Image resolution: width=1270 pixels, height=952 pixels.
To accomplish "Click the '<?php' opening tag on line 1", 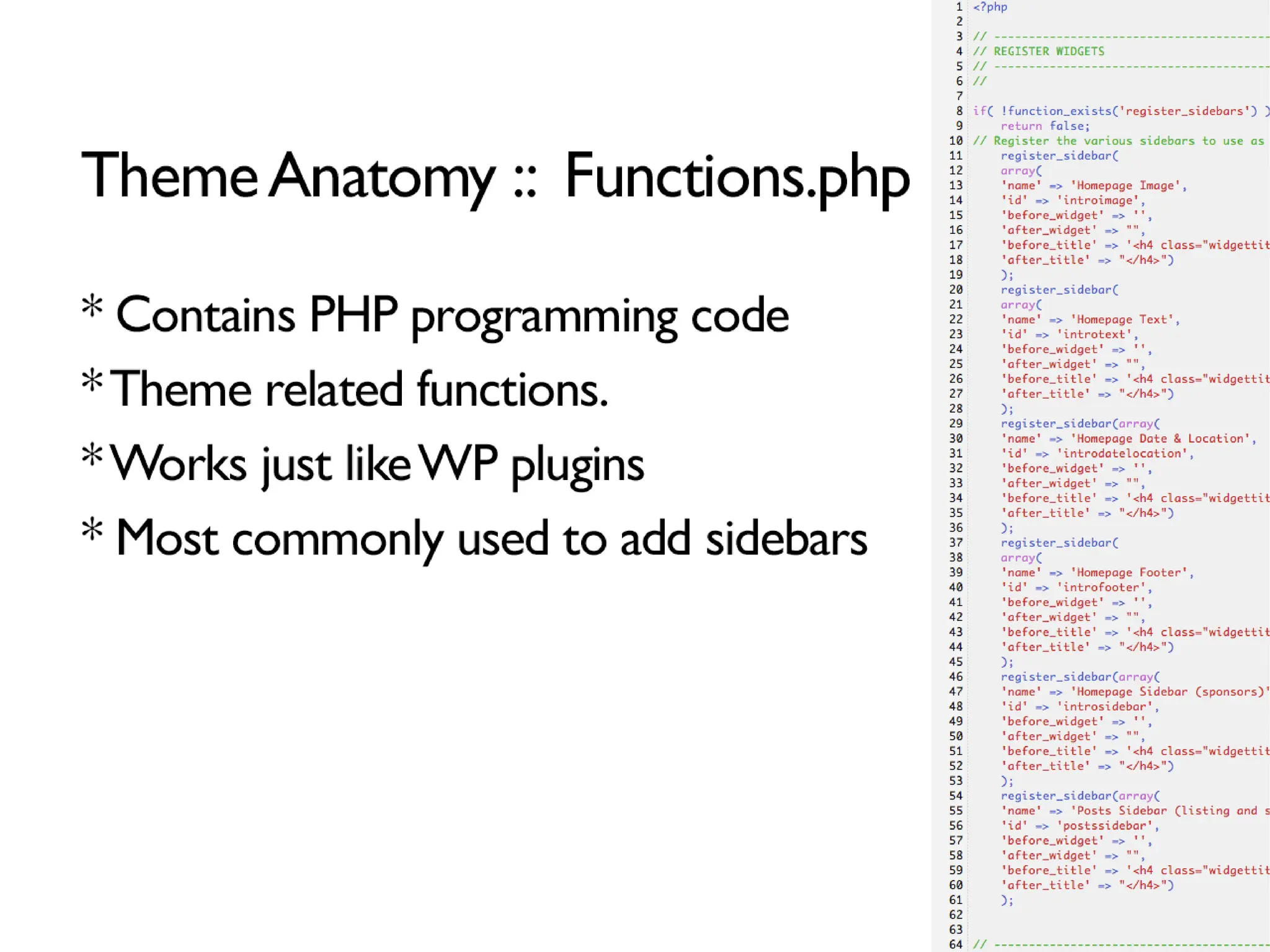I will tap(990, 7).
